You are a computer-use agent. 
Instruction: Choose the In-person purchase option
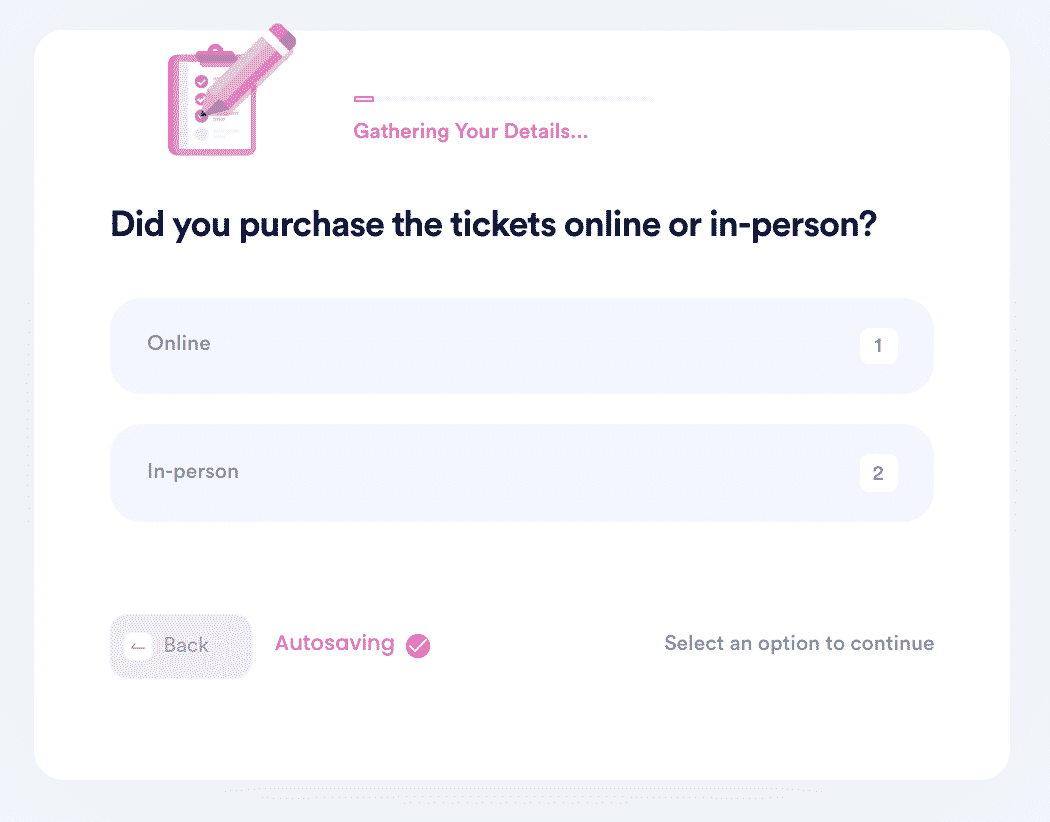click(x=522, y=473)
